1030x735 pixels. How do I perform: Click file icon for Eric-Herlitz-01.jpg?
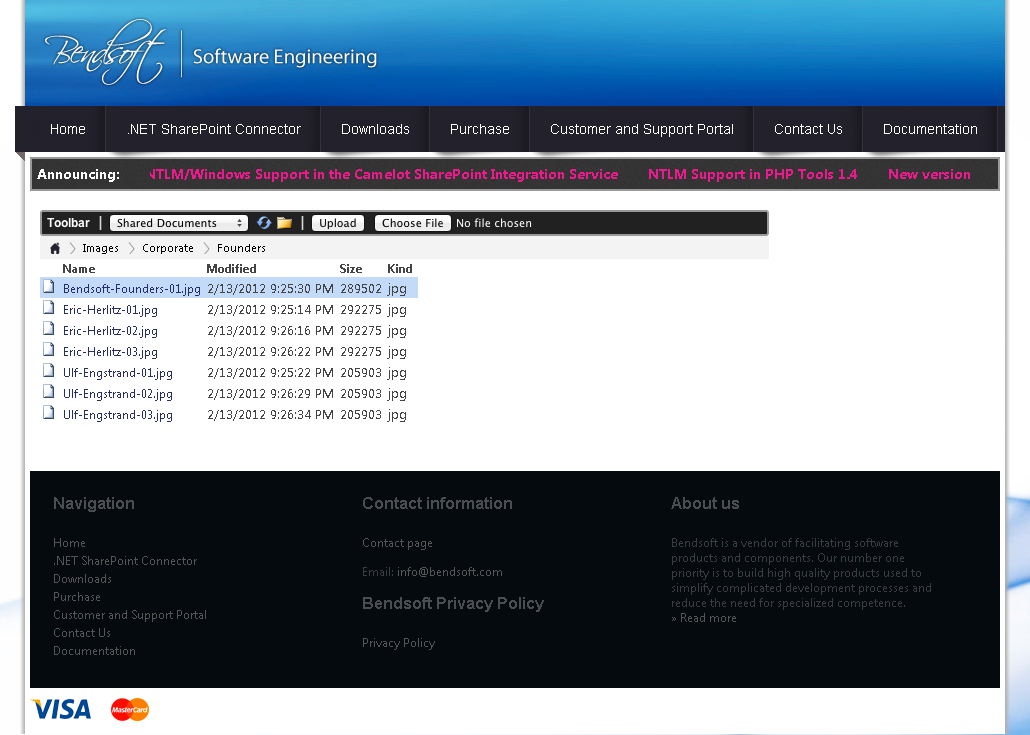click(49, 307)
